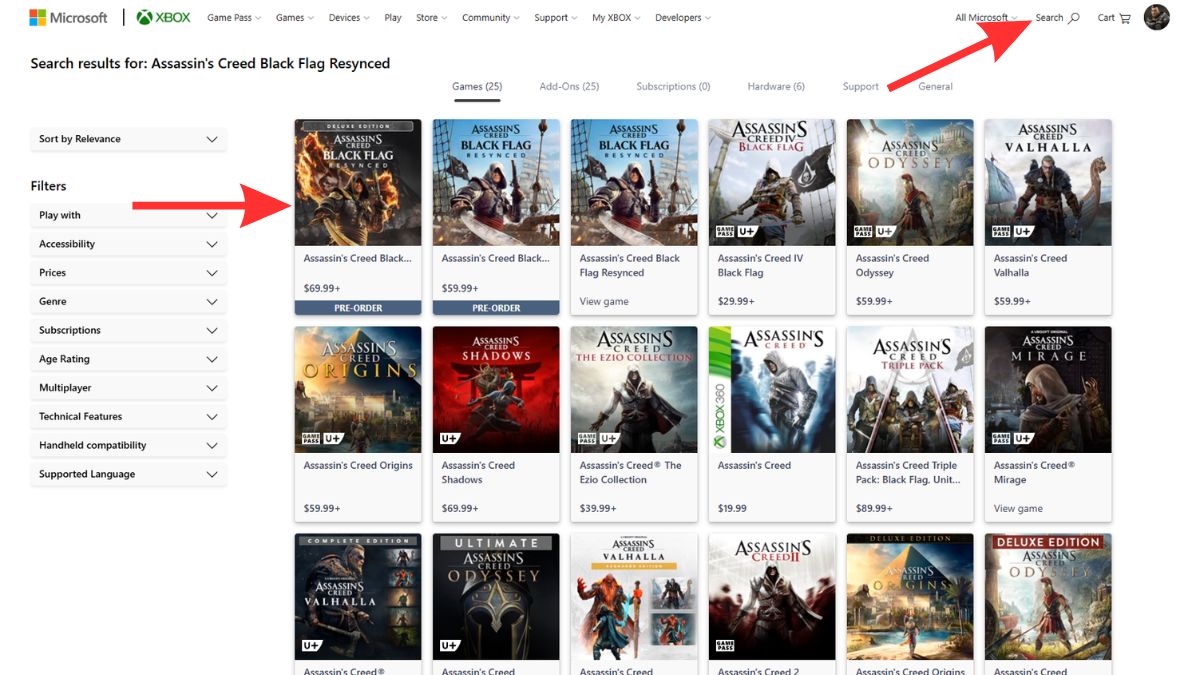
Task: Open the user profile avatar
Action: point(1157,17)
